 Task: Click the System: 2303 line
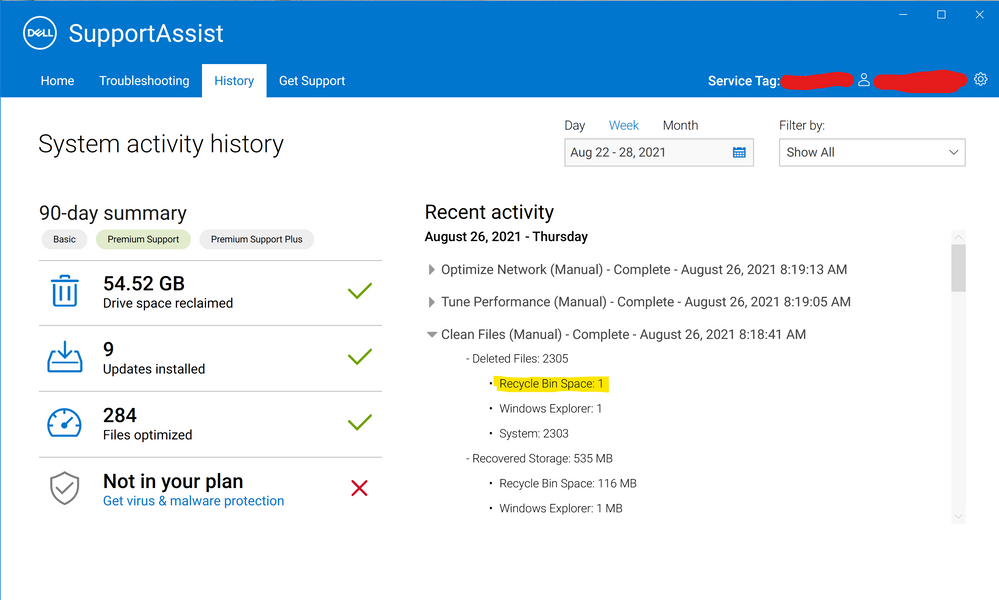tap(534, 434)
